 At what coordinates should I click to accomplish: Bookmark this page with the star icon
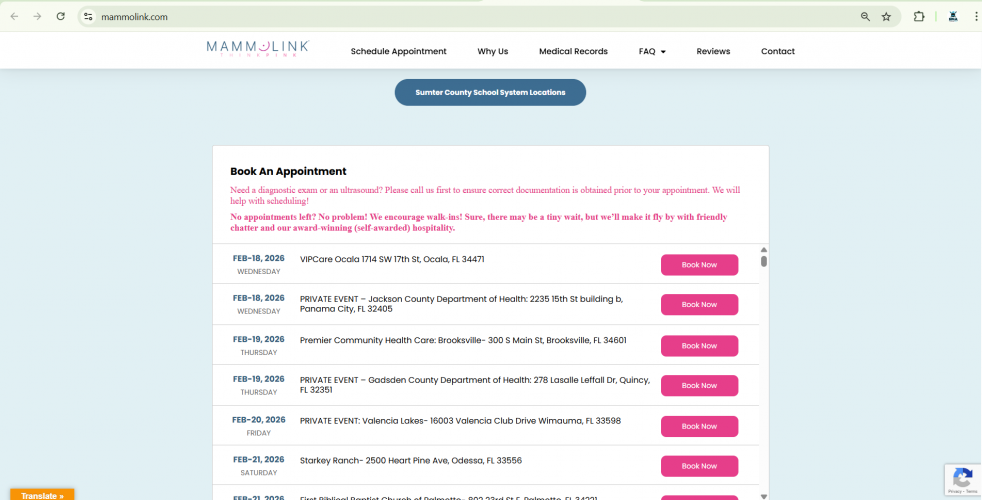[x=886, y=17]
